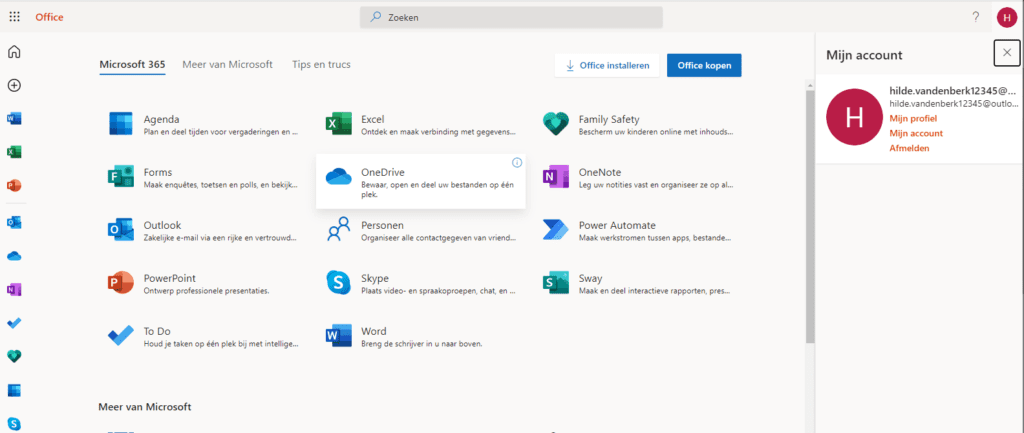1024x433 pixels.
Task: Click Afmelden to sign out
Action: [909, 148]
